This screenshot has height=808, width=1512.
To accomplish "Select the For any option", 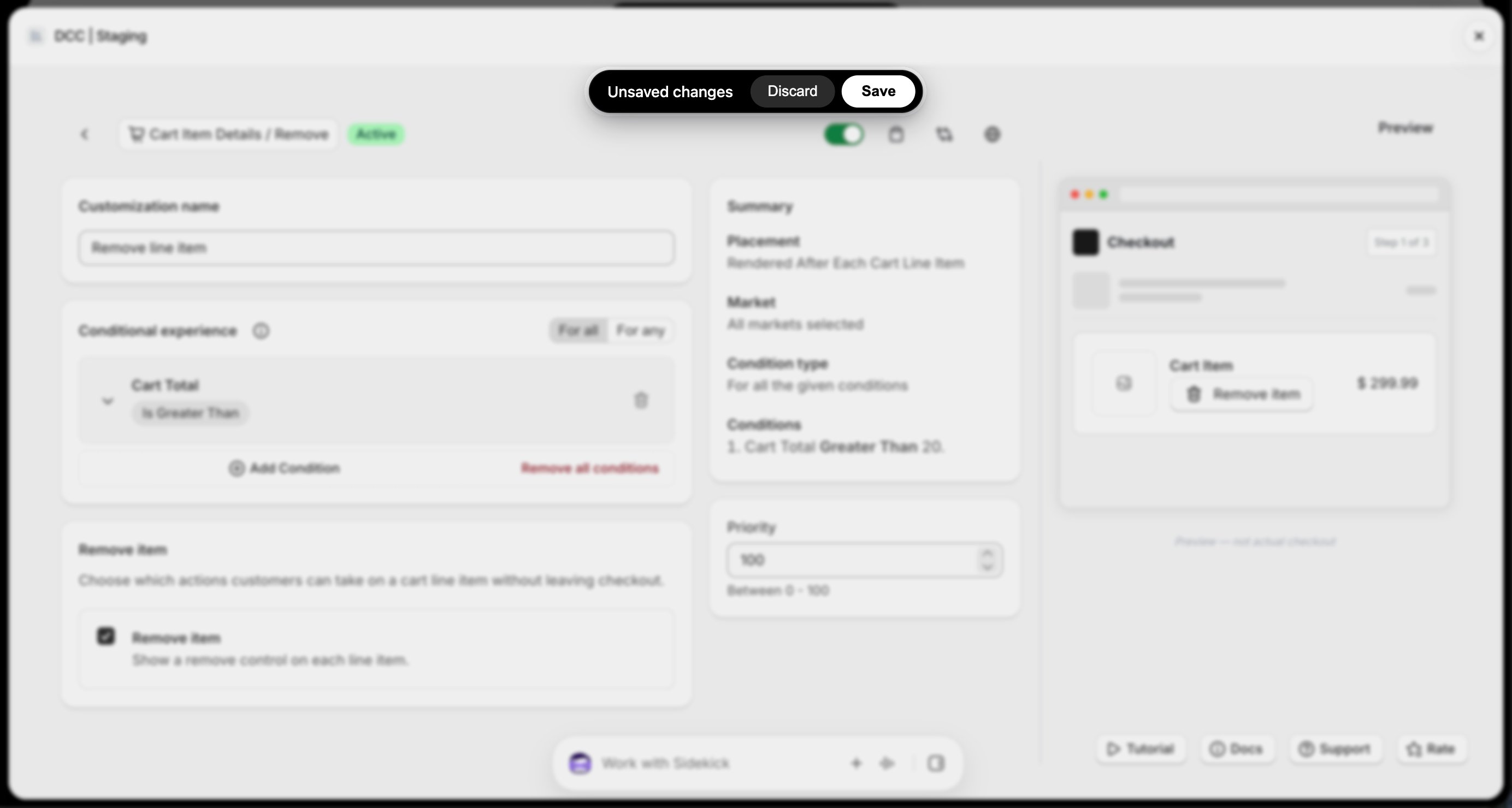I will tap(640, 330).
